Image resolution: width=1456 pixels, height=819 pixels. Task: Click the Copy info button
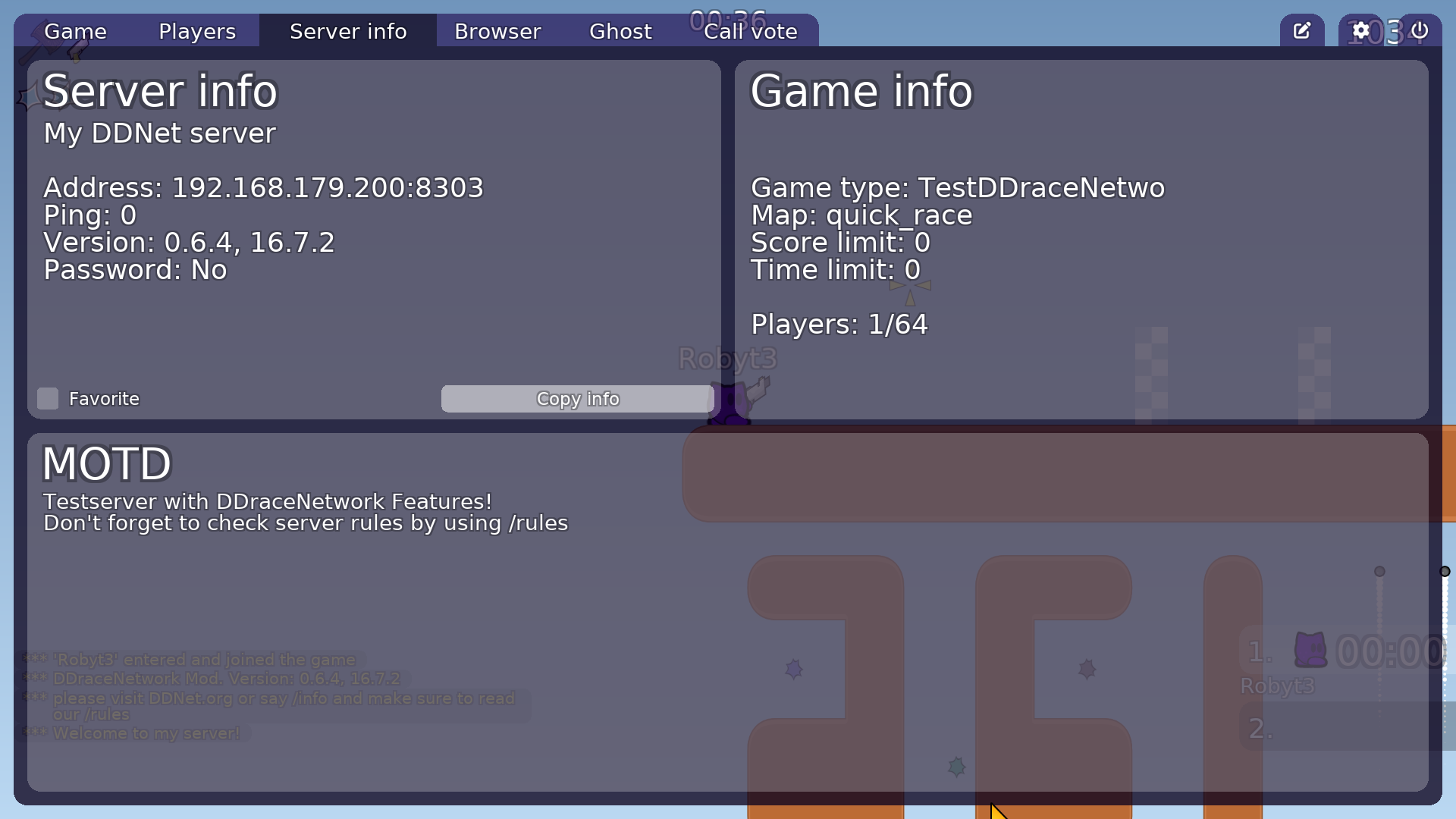(x=578, y=399)
